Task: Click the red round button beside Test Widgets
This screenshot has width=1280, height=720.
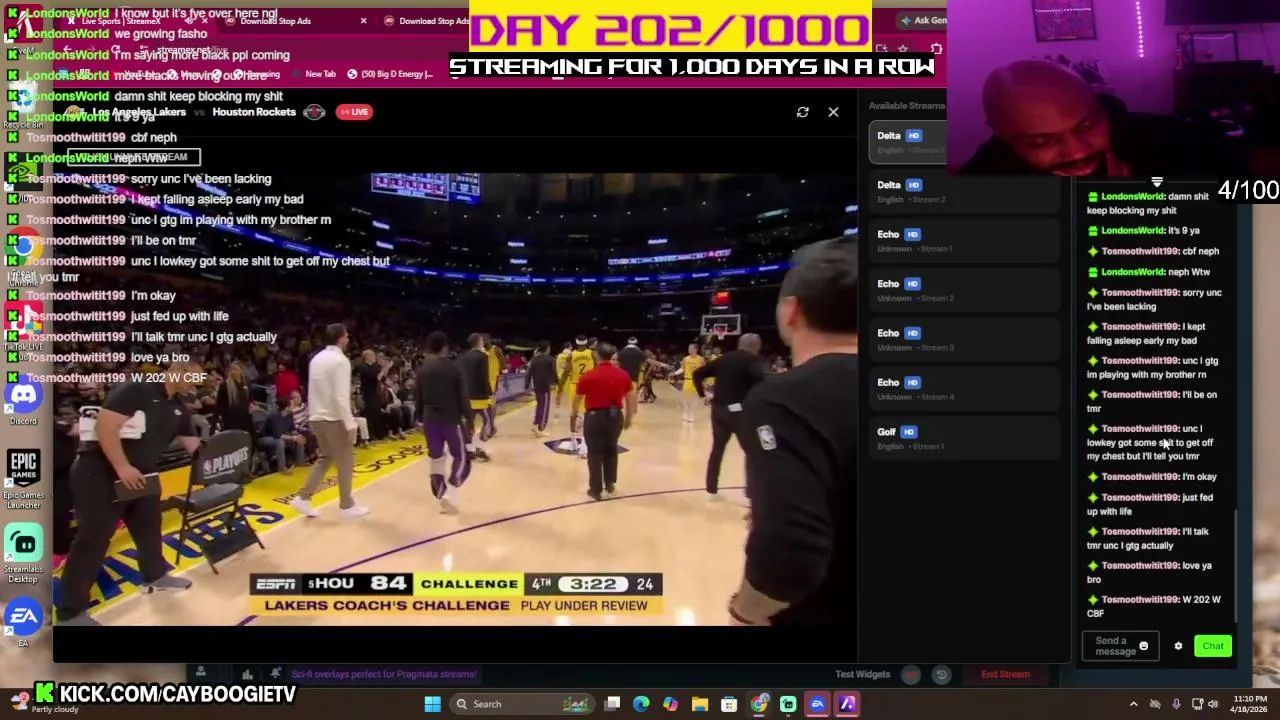Action: click(910, 675)
